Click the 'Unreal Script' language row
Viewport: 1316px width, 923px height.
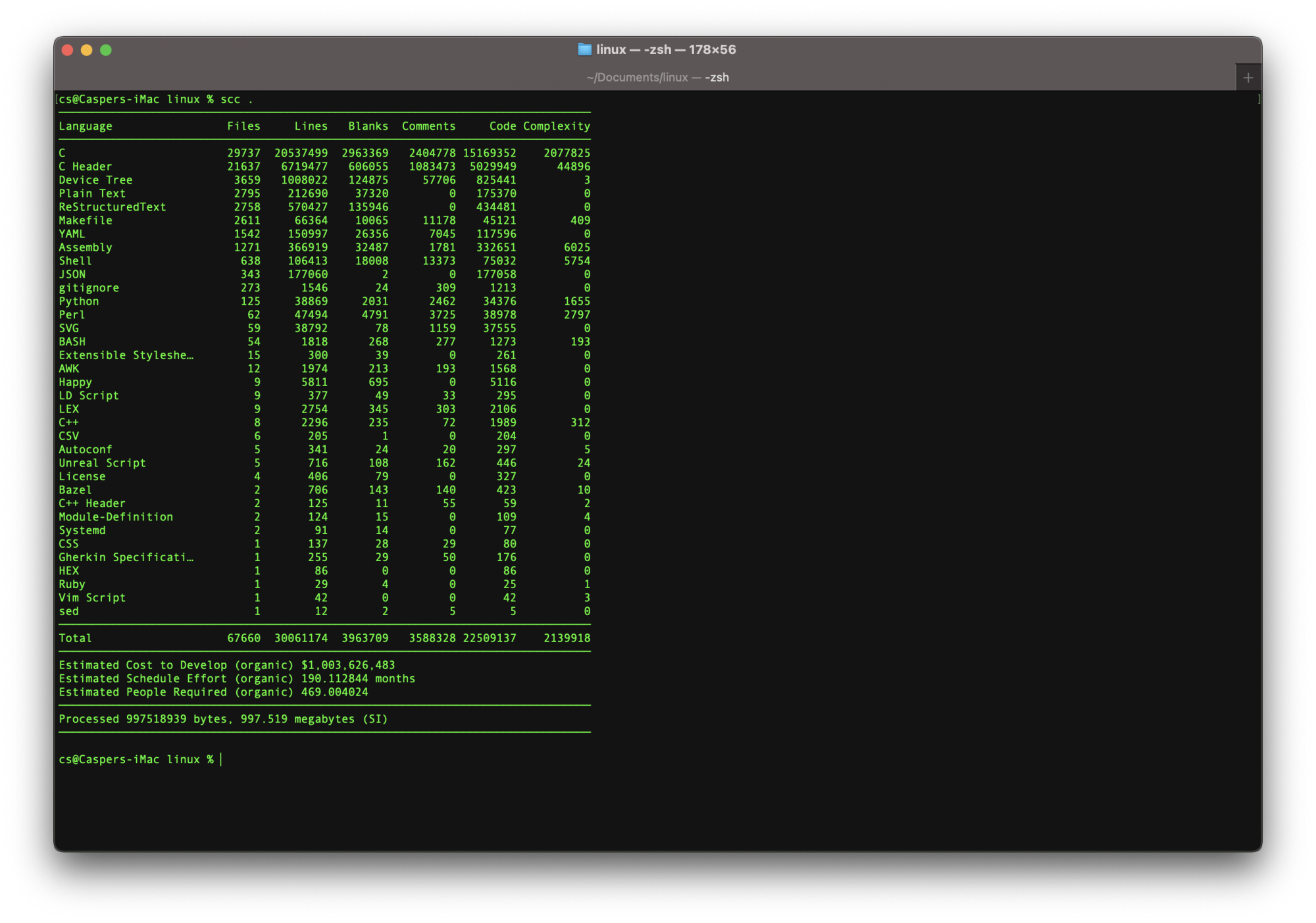pyautogui.click(x=324, y=463)
